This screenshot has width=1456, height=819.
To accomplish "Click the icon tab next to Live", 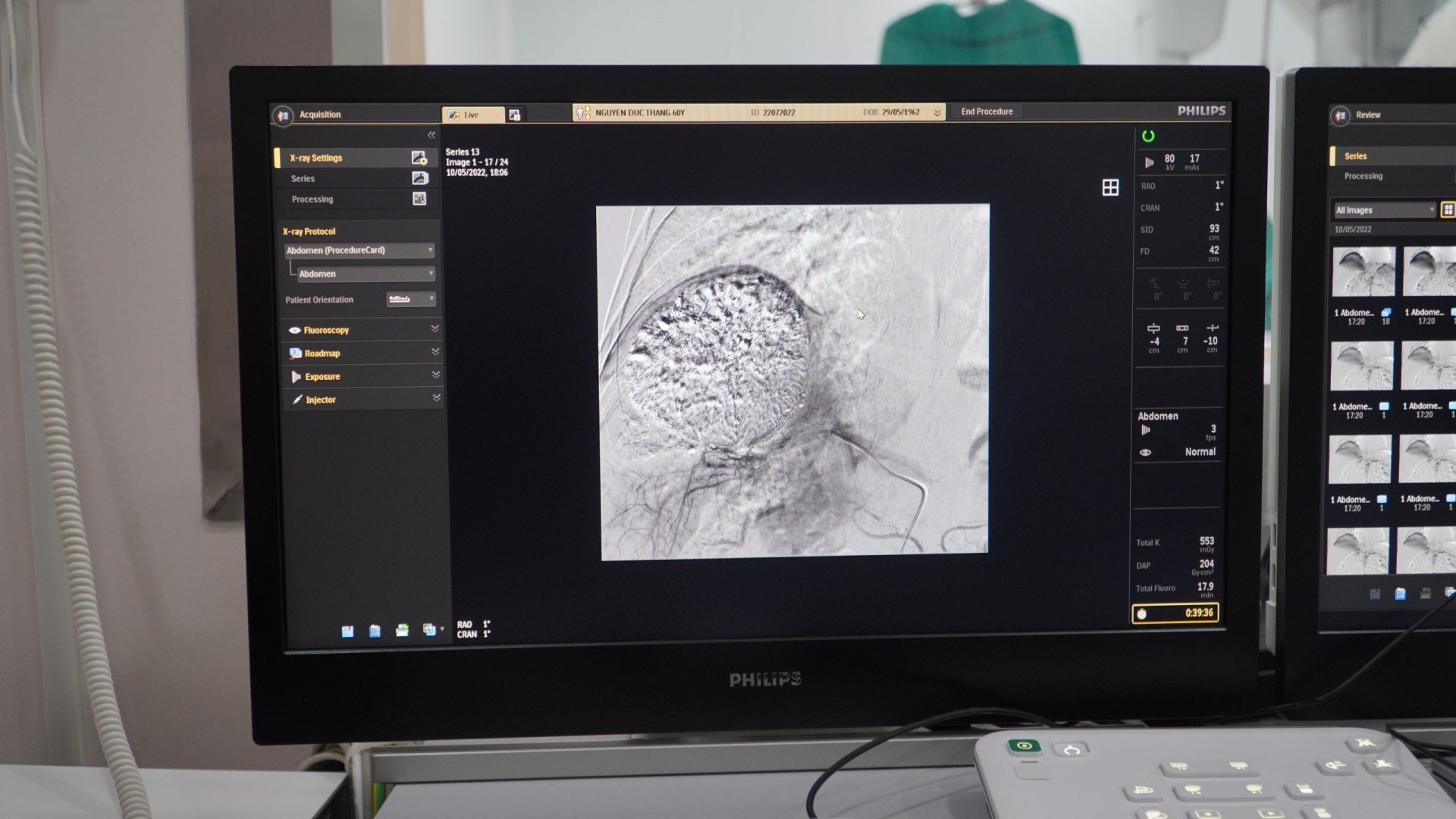I will point(515,115).
